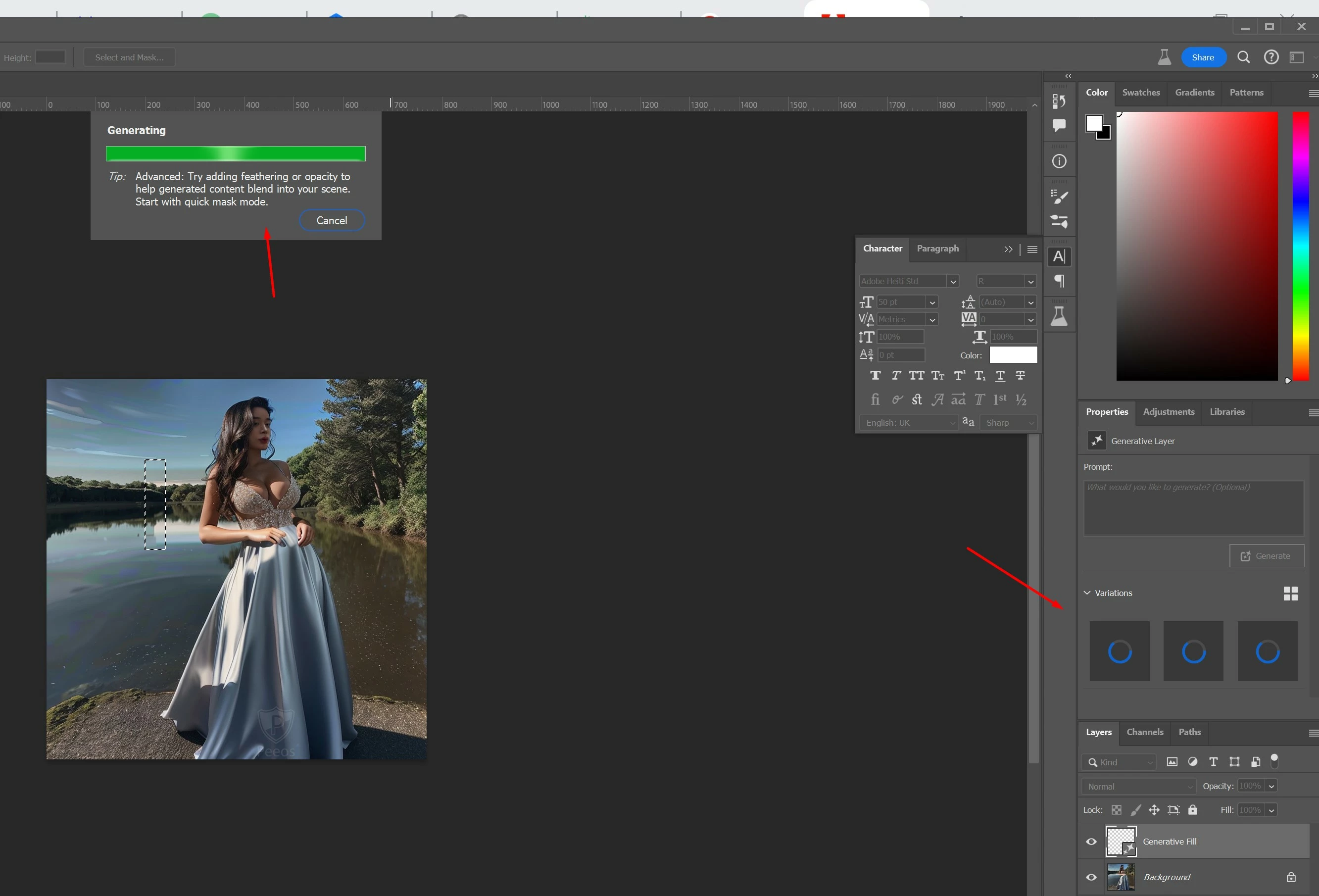Click the search magnifier icon
1319x896 pixels.
[x=1243, y=57]
